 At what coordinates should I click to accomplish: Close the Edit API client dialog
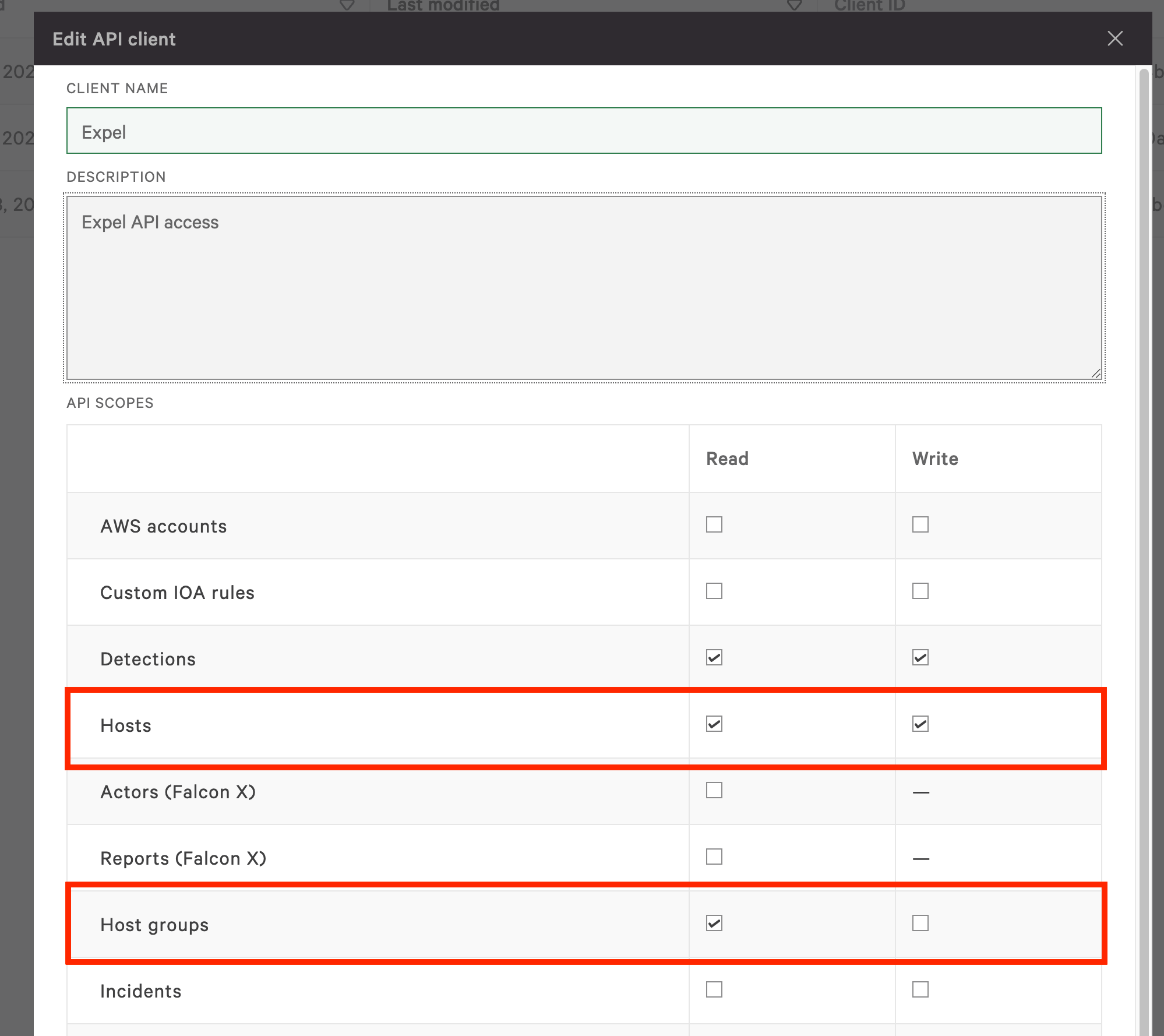(1115, 38)
